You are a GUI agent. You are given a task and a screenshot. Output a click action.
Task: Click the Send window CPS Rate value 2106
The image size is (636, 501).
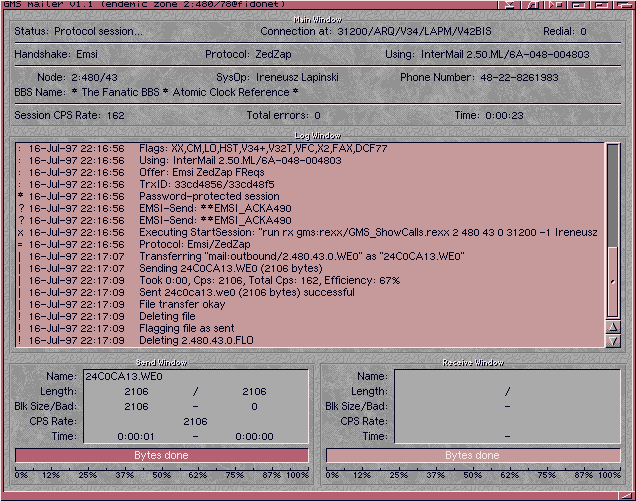195,421
